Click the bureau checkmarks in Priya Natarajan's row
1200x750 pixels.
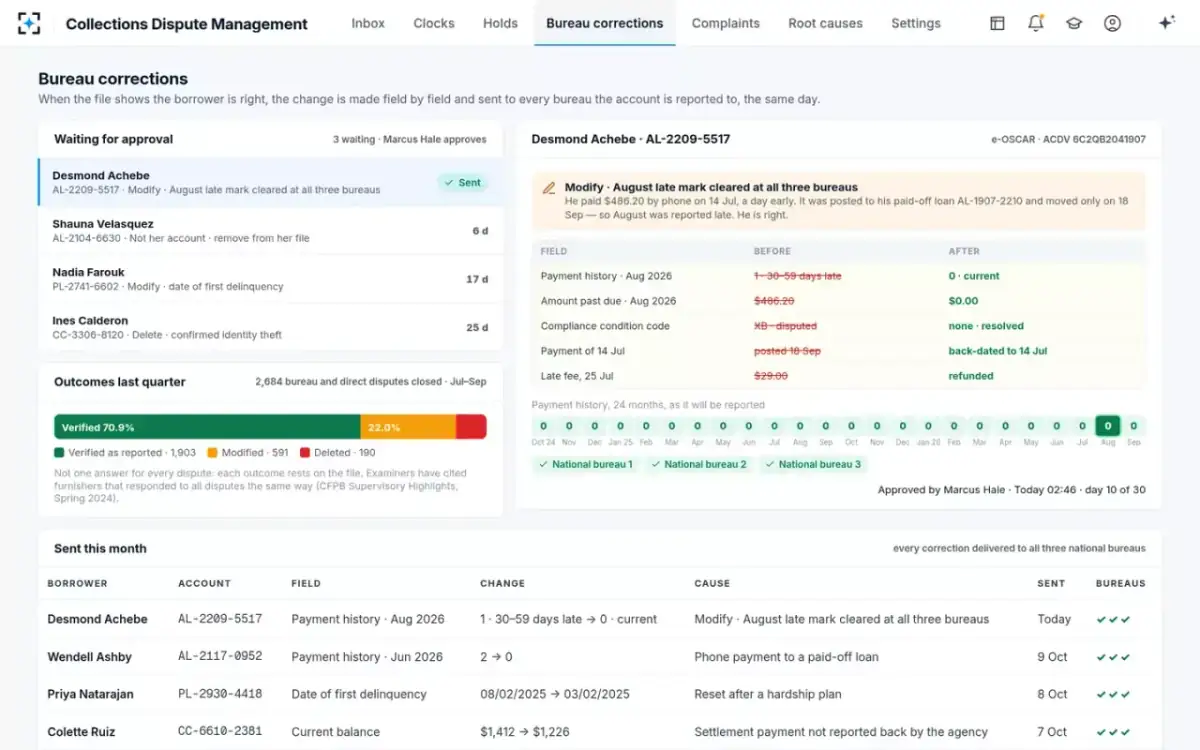[x=1113, y=694]
